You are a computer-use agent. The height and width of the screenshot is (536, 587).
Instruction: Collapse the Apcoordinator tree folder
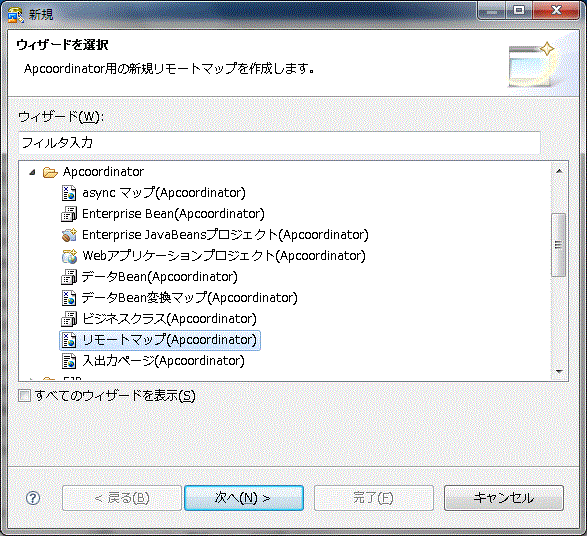click(x=32, y=172)
